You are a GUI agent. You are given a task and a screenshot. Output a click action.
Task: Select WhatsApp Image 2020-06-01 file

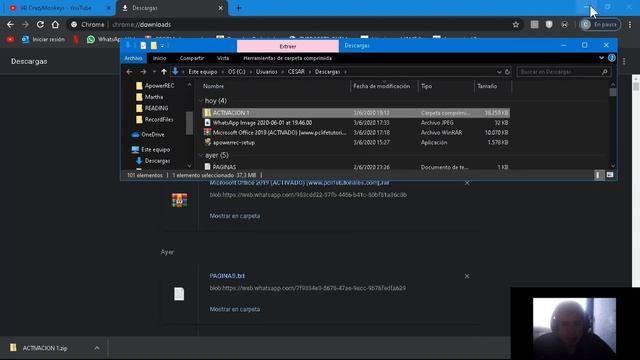click(x=356, y=123)
